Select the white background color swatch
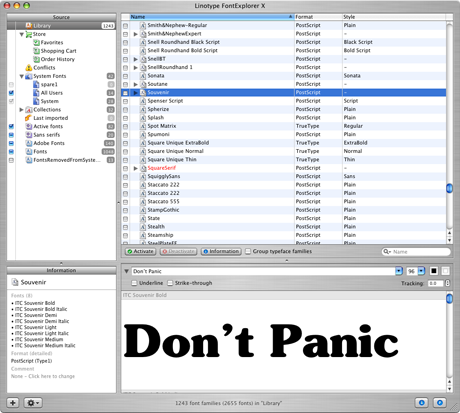Viewport: 460px width, 413px height. (x=446, y=271)
